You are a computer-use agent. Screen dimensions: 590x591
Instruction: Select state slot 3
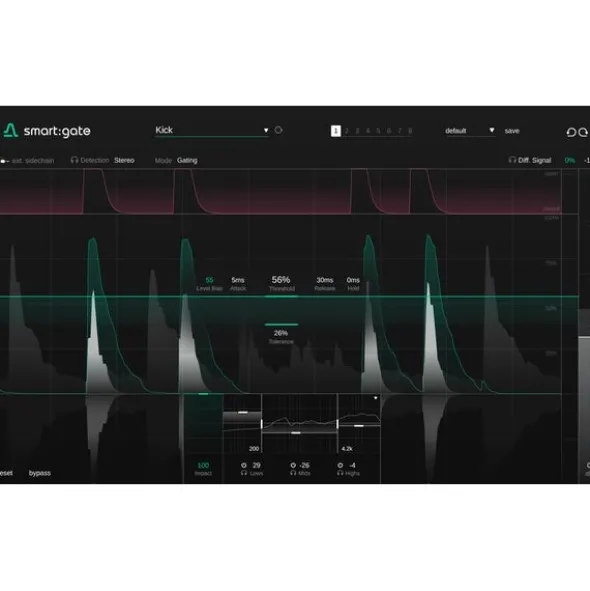pos(357,131)
